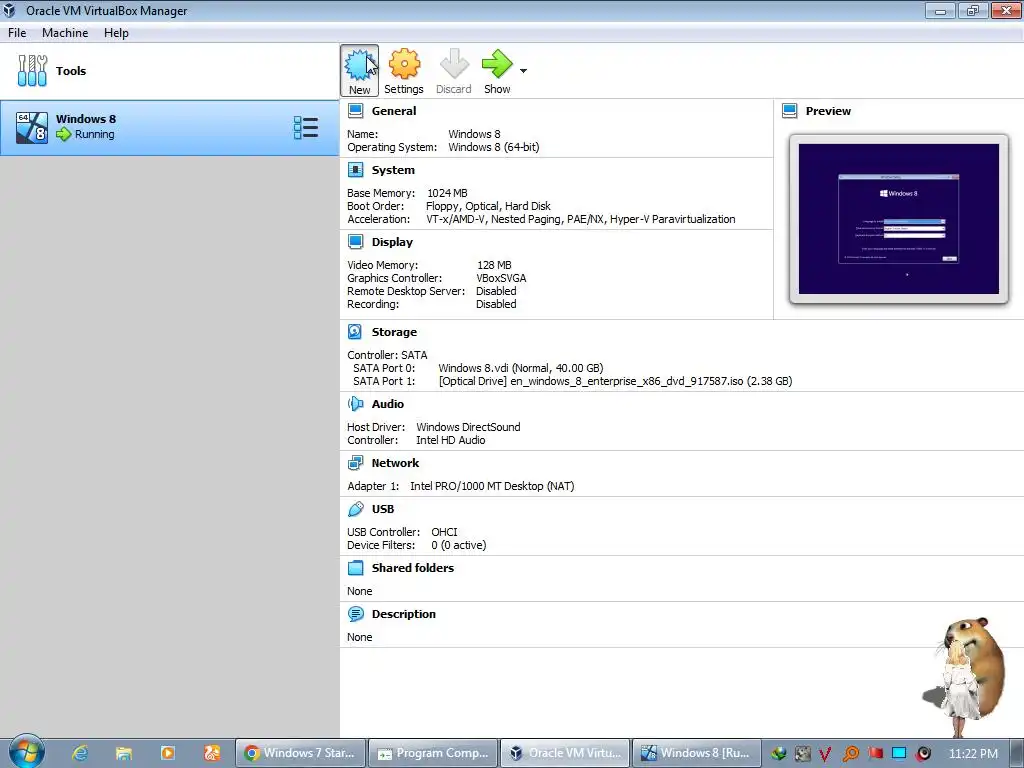
Task: Click the Floppy, Optical, Hard Disk boot order
Action: point(488,206)
